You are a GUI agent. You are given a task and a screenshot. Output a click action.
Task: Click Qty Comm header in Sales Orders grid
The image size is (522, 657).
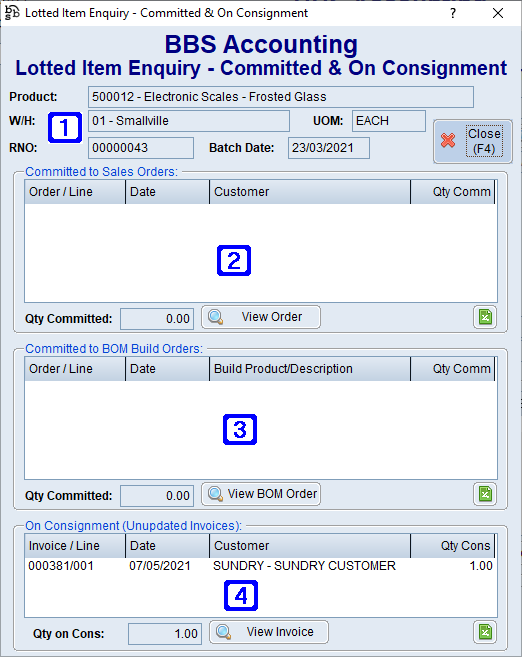453,192
